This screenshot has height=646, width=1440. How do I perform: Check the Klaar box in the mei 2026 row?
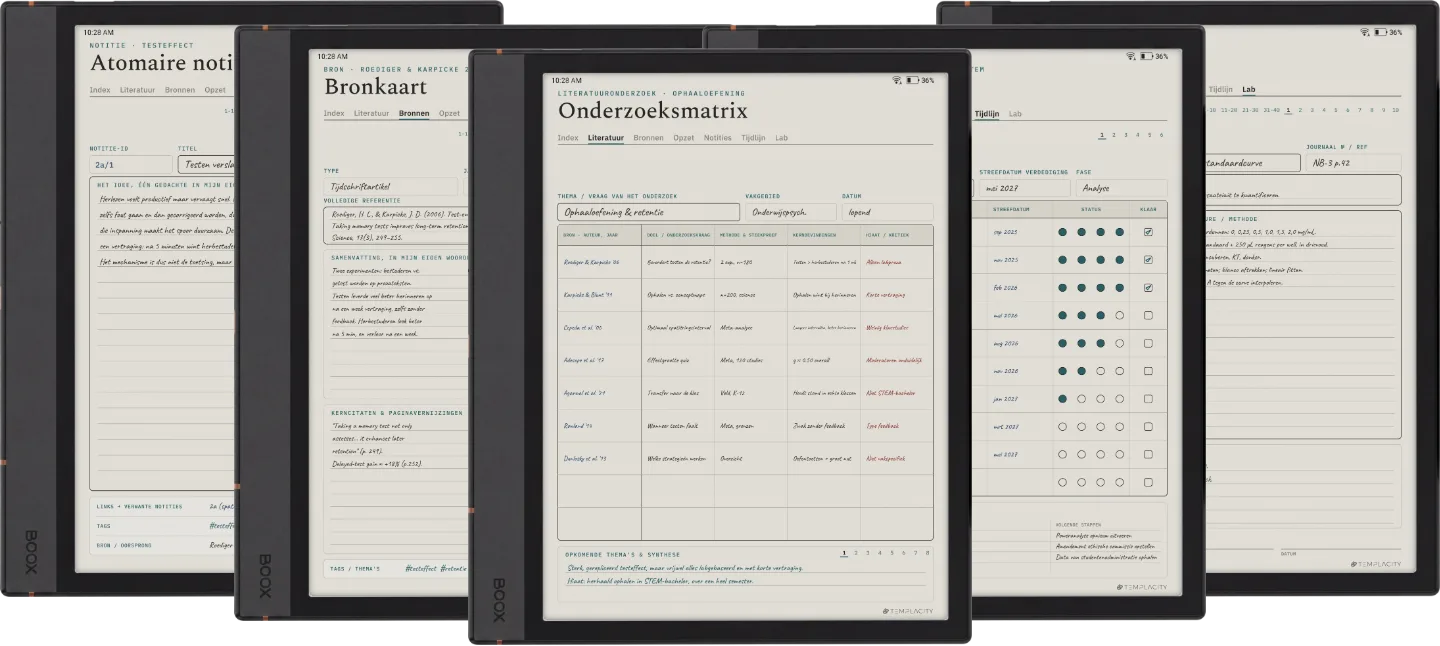(1148, 315)
